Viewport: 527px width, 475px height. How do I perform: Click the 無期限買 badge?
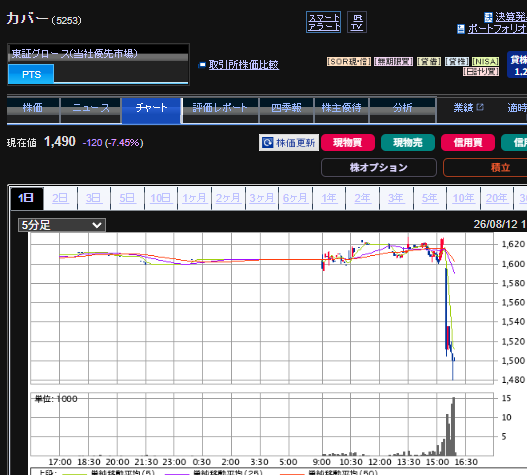tap(394, 62)
